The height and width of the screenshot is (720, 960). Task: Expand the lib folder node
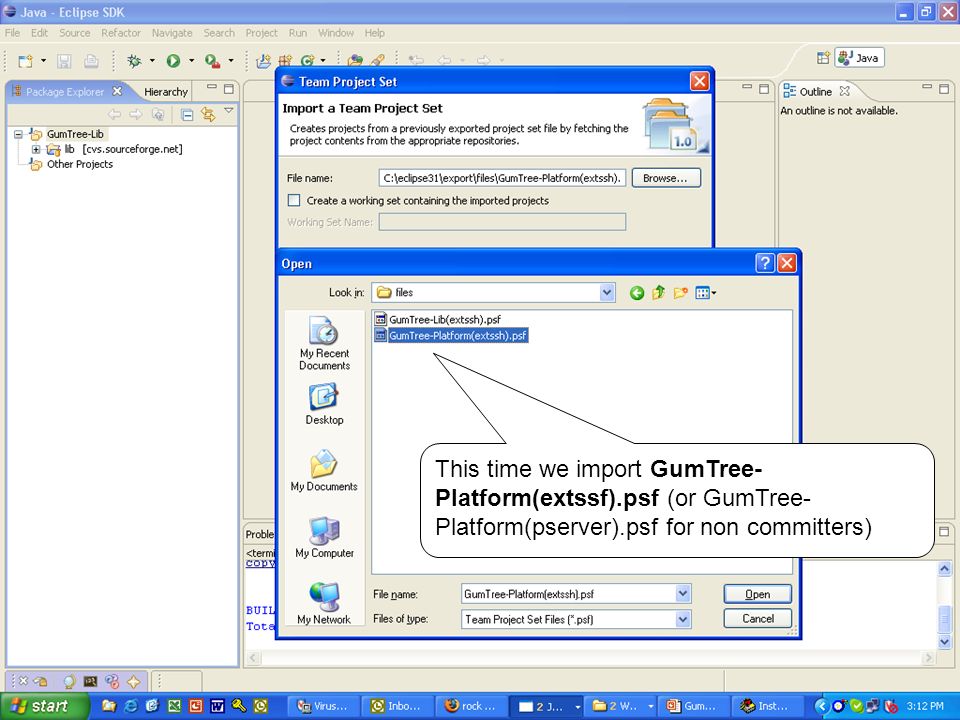coord(36,149)
